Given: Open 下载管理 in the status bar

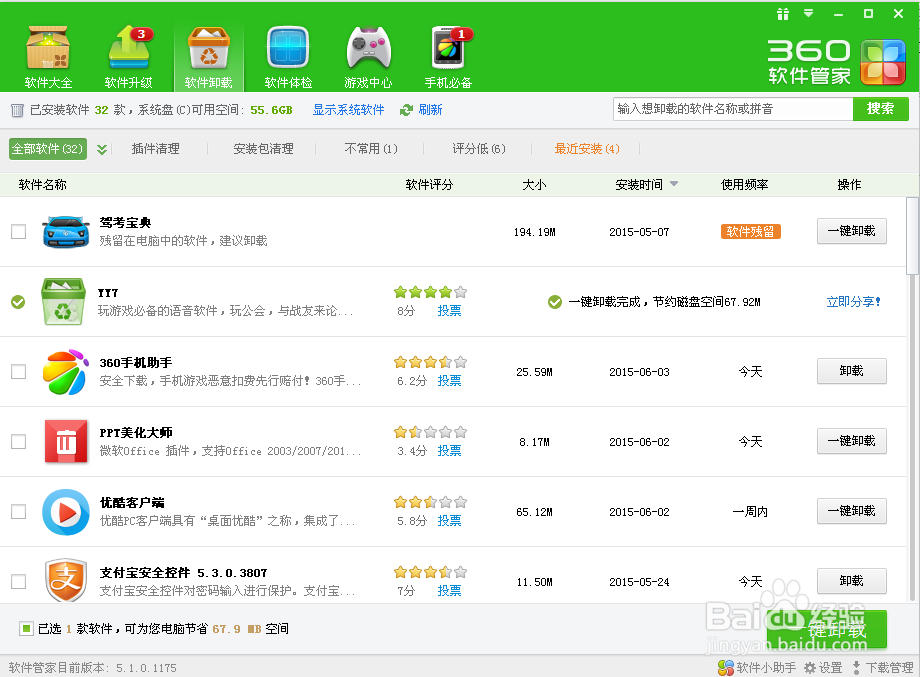Looking at the screenshot, I should click(883, 668).
